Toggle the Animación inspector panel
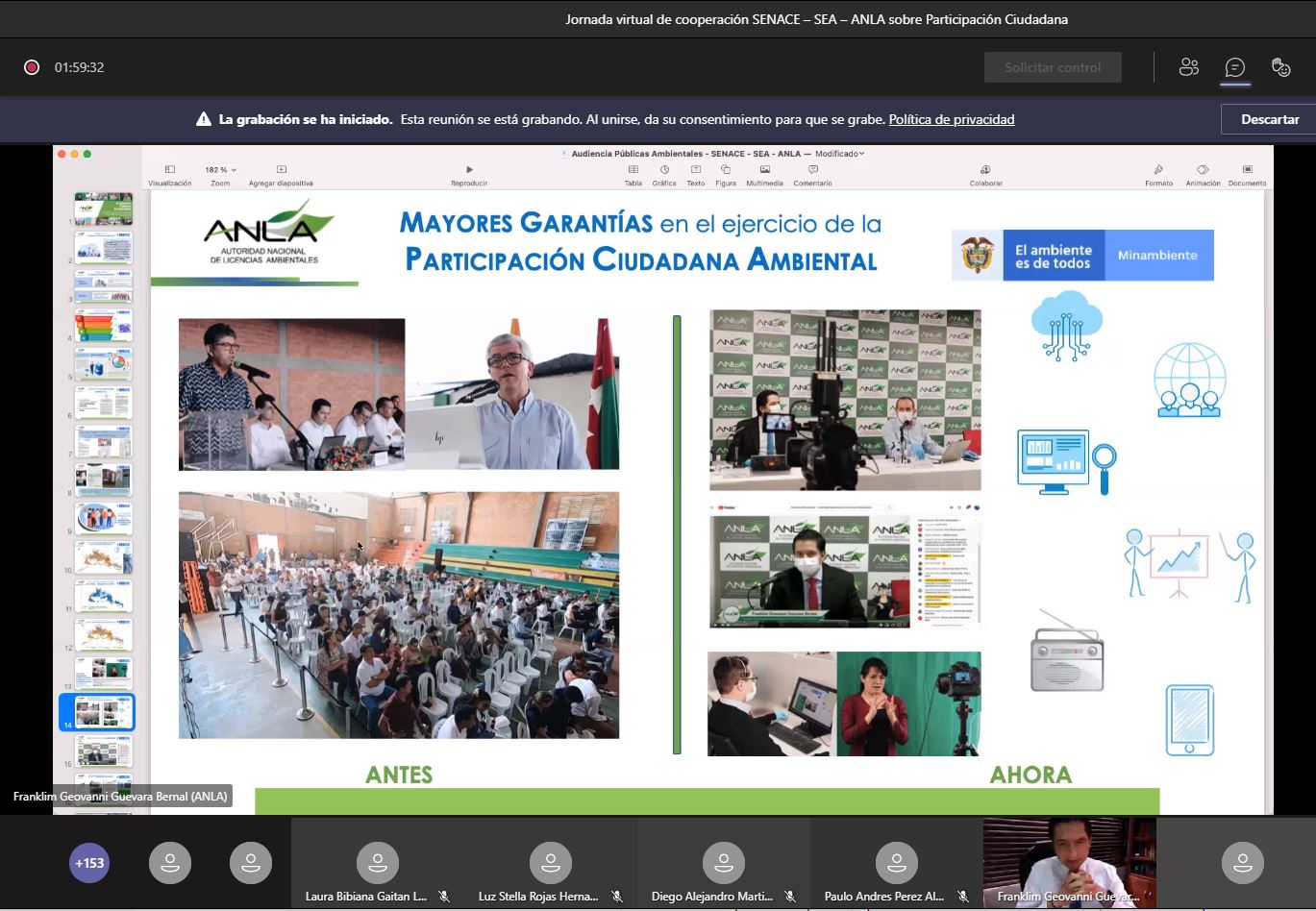Image resolution: width=1316 pixels, height=911 pixels. tap(1203, 170)
